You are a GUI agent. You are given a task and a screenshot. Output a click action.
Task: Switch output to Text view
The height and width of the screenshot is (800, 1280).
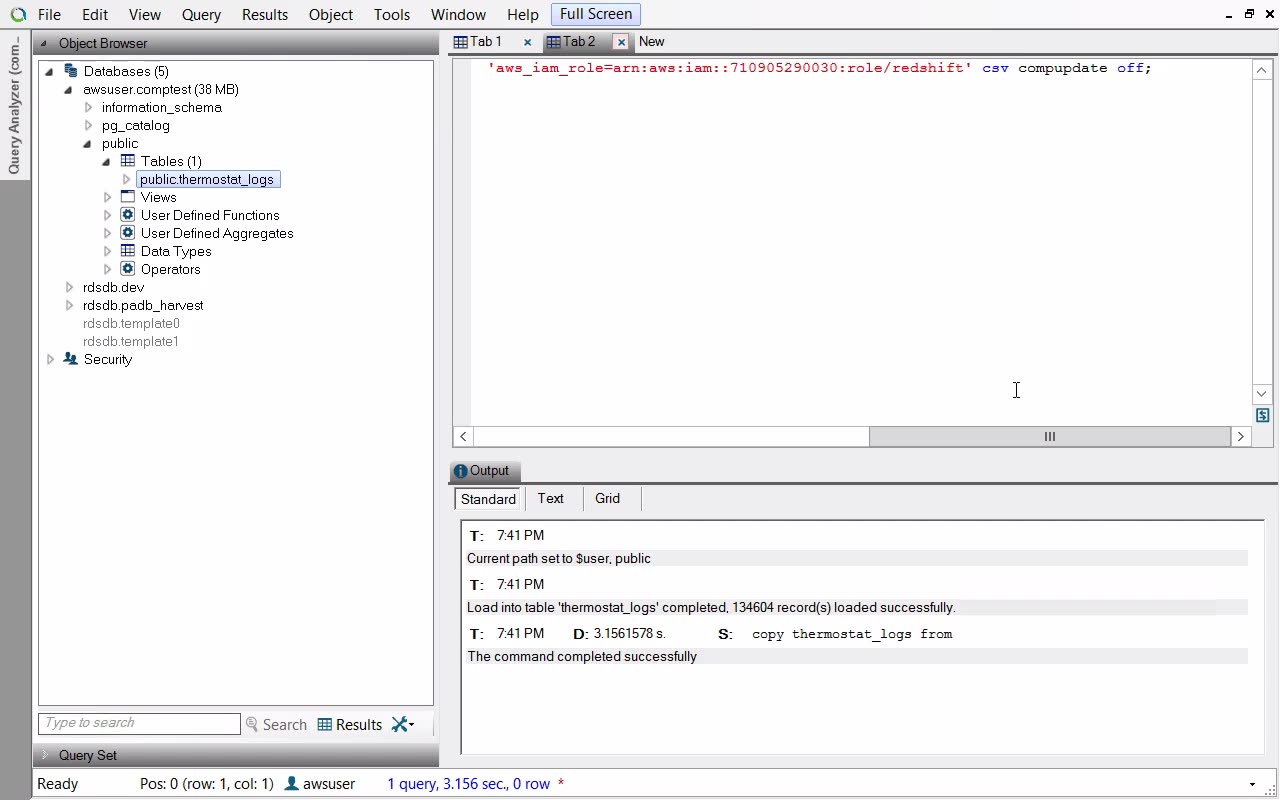(x=550, y=498)
